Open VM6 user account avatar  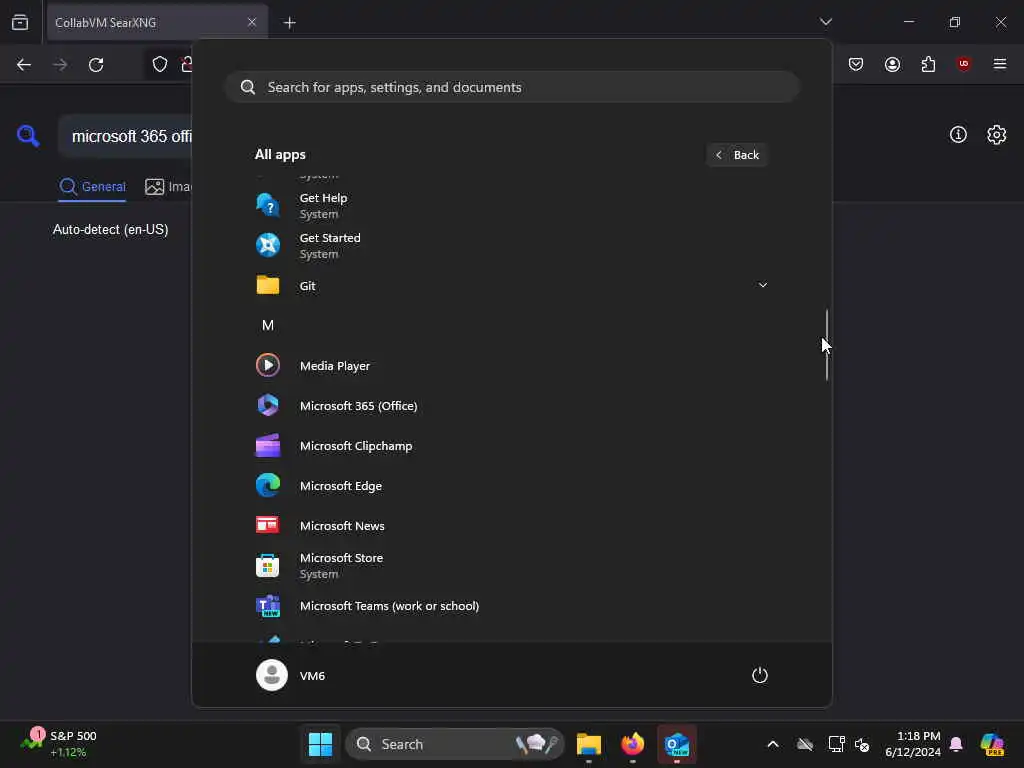click(x=272, y=675)
